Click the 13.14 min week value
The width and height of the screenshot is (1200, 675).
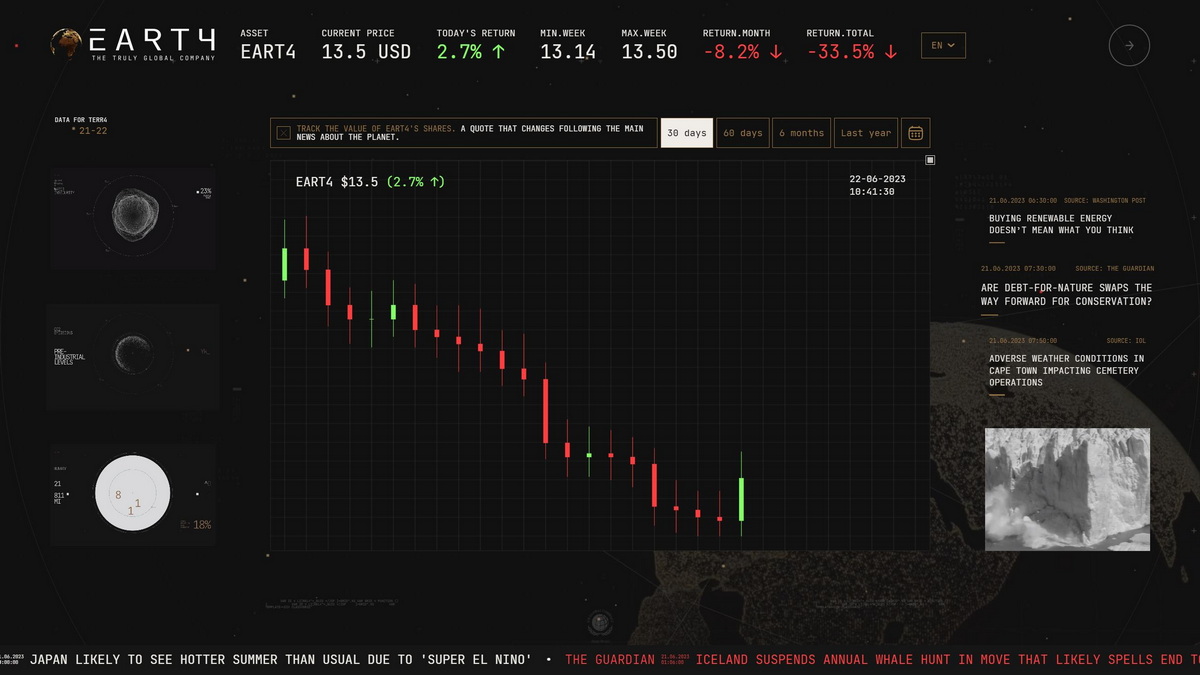[x=568, y=52]
